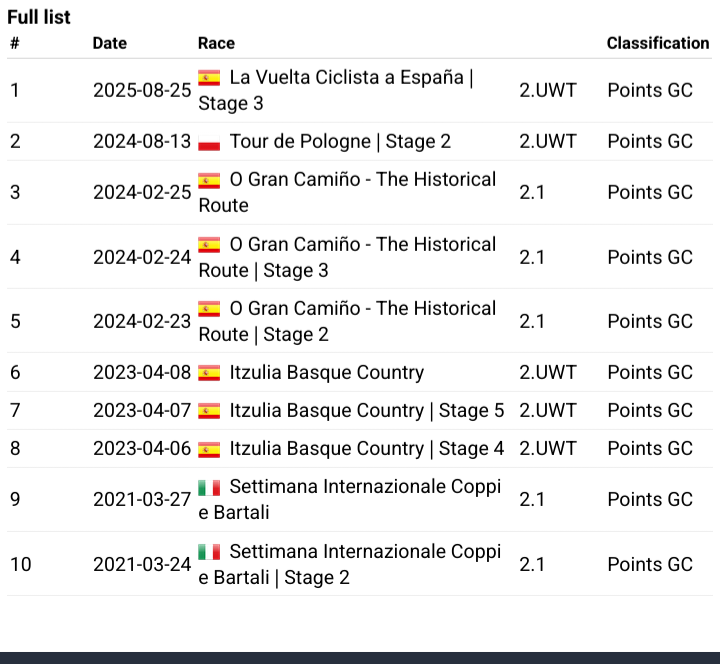Click the Spain flag for O Gran Camiño Stage 3
Screen dimensions: 720x664
209,244
